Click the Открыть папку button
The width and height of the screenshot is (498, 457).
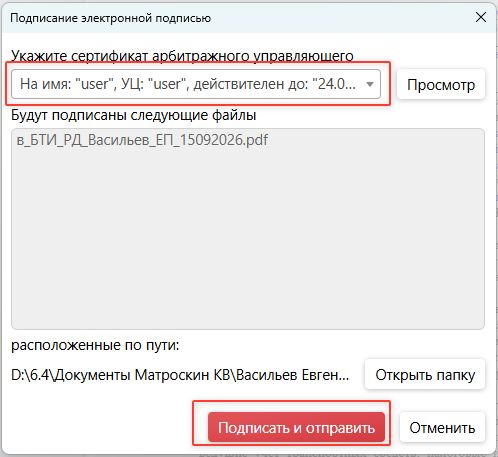pyautogui.click(x=425, y=375)
